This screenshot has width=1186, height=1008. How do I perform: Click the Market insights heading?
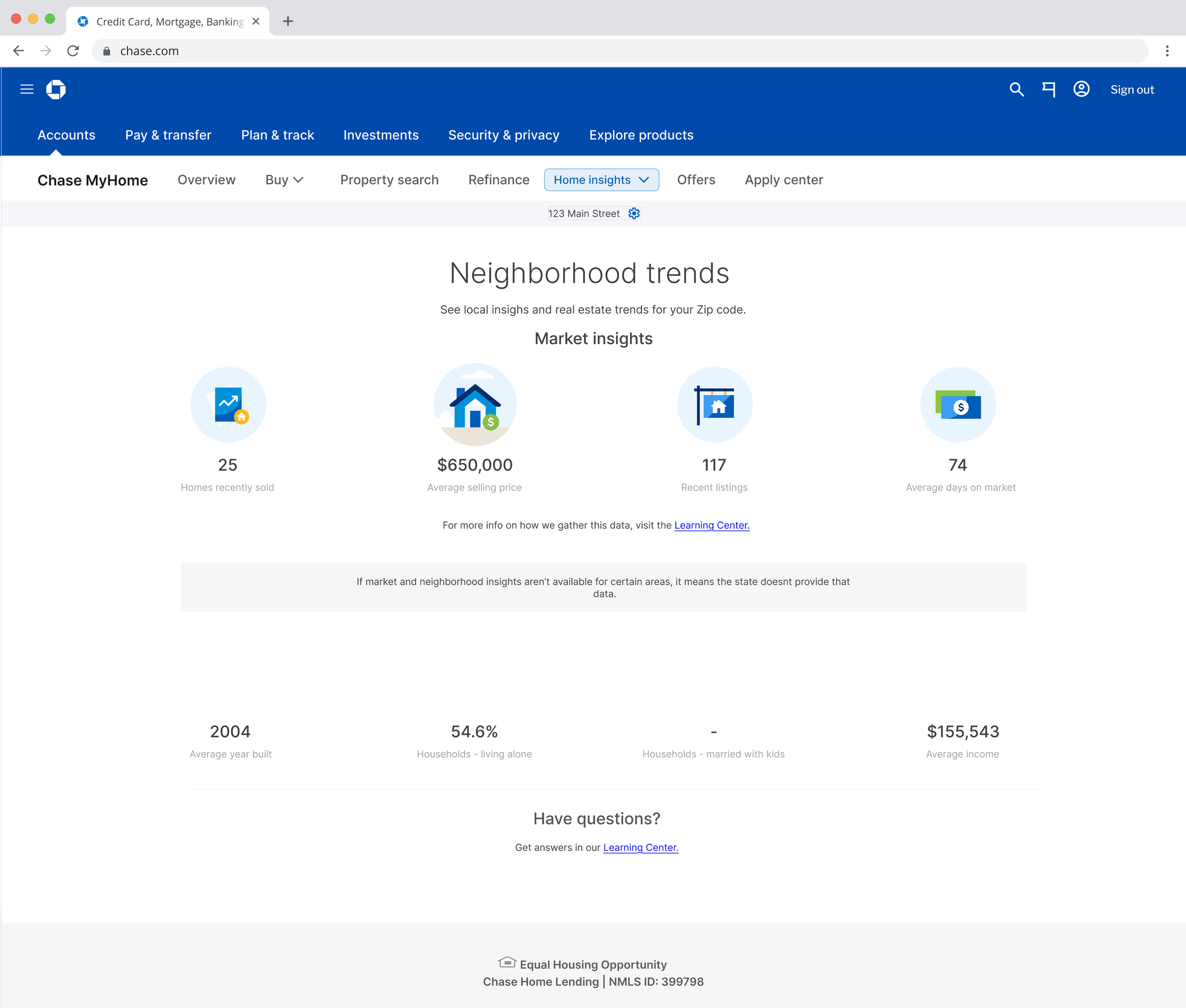(593, 338)
